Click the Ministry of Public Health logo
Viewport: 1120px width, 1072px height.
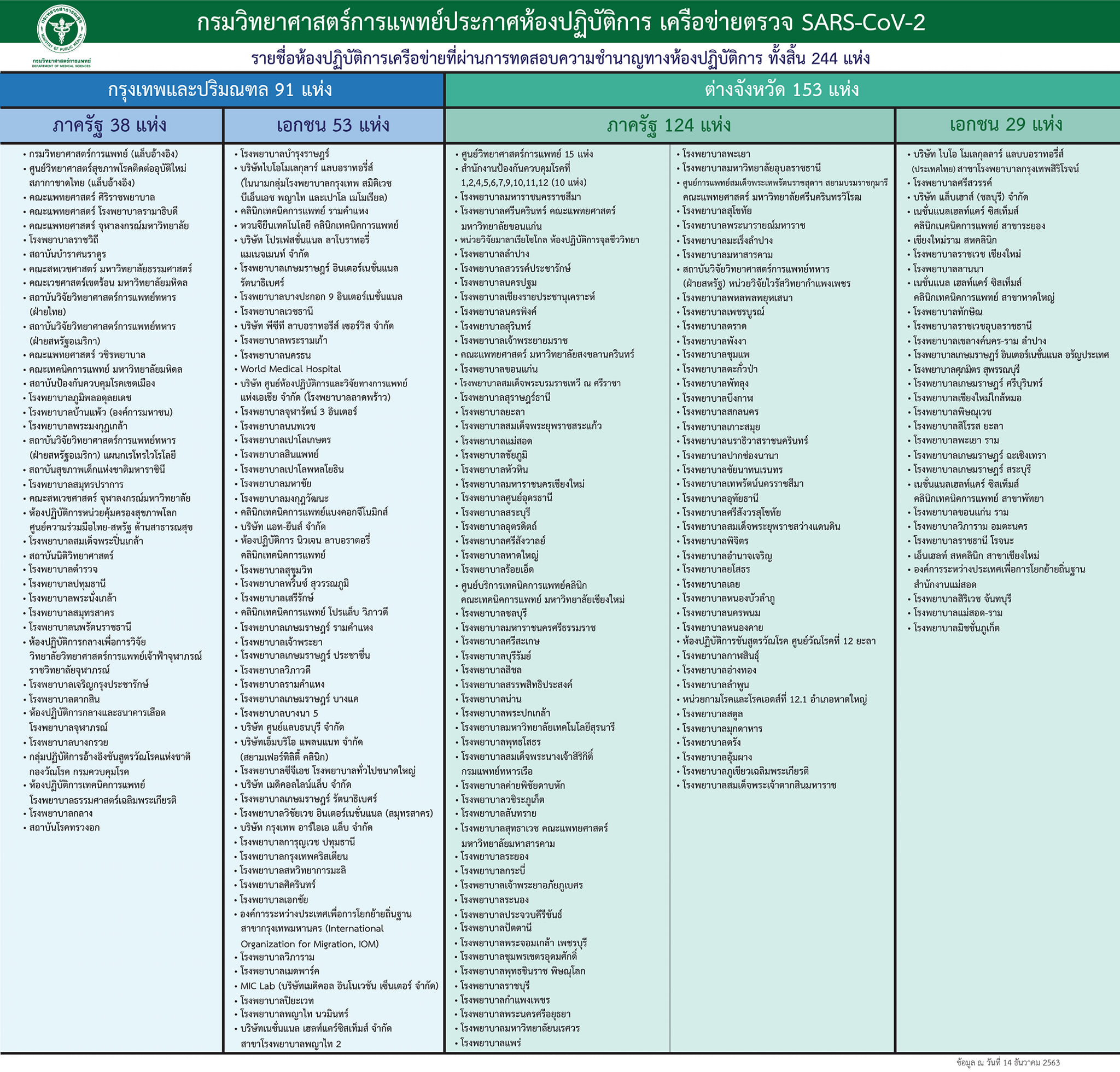point(61,30)
